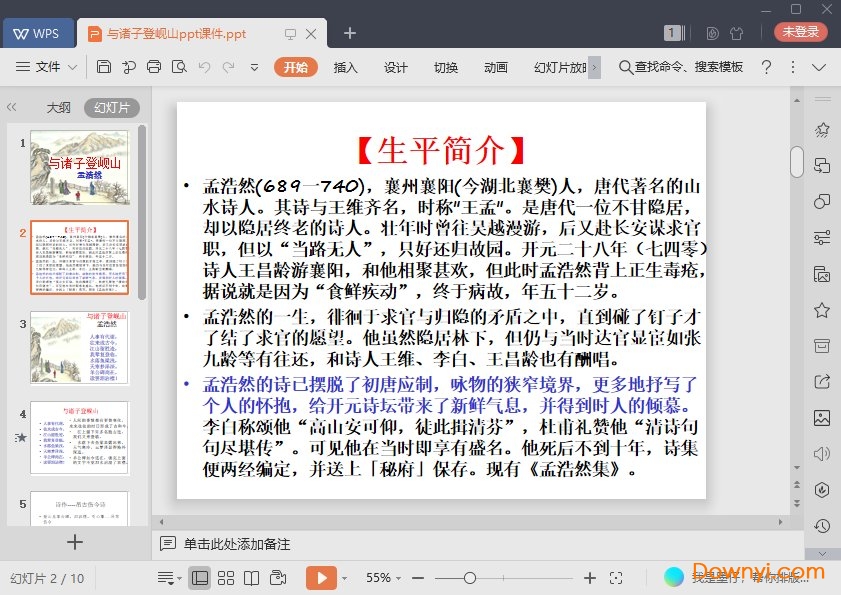Open Print Preview from quick toolbar
The image size is (841, 595).
tap(179, 67)
